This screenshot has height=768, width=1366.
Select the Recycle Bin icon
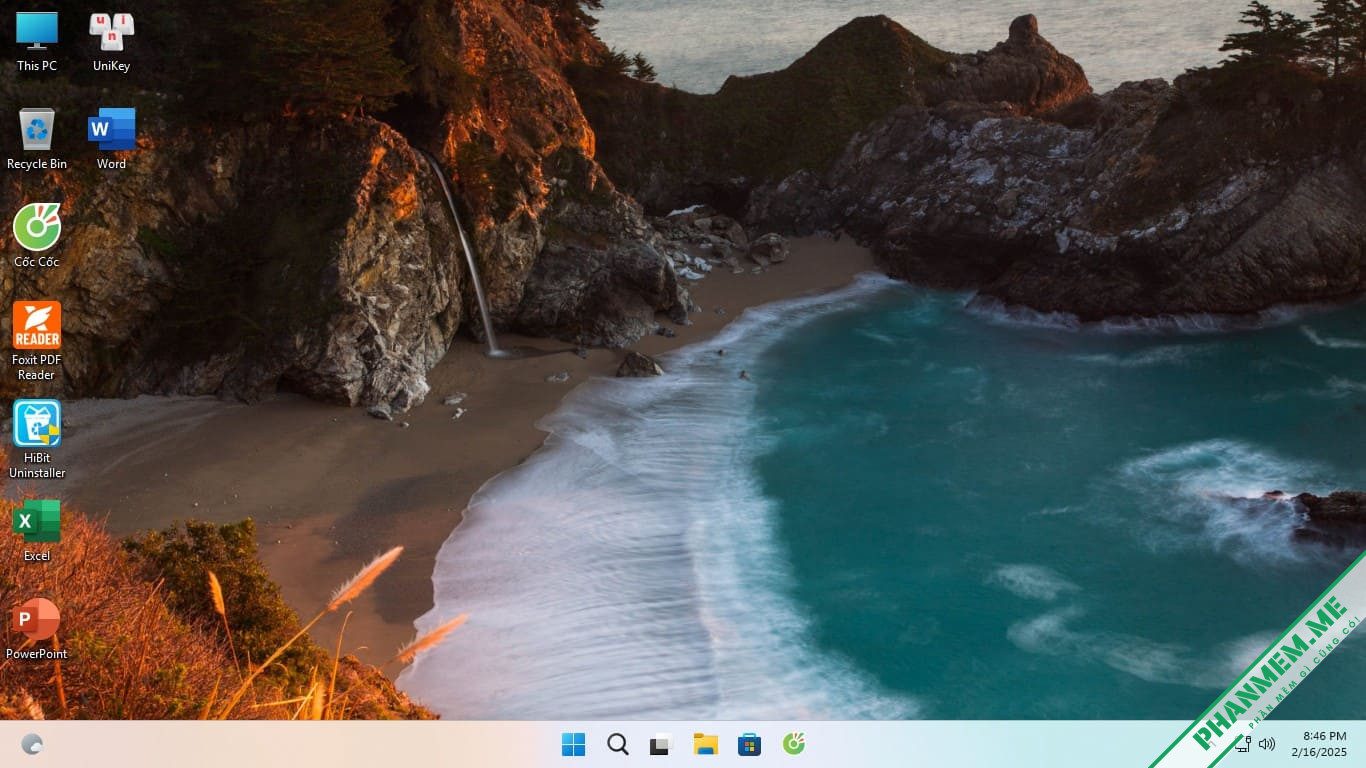(37, 139)
